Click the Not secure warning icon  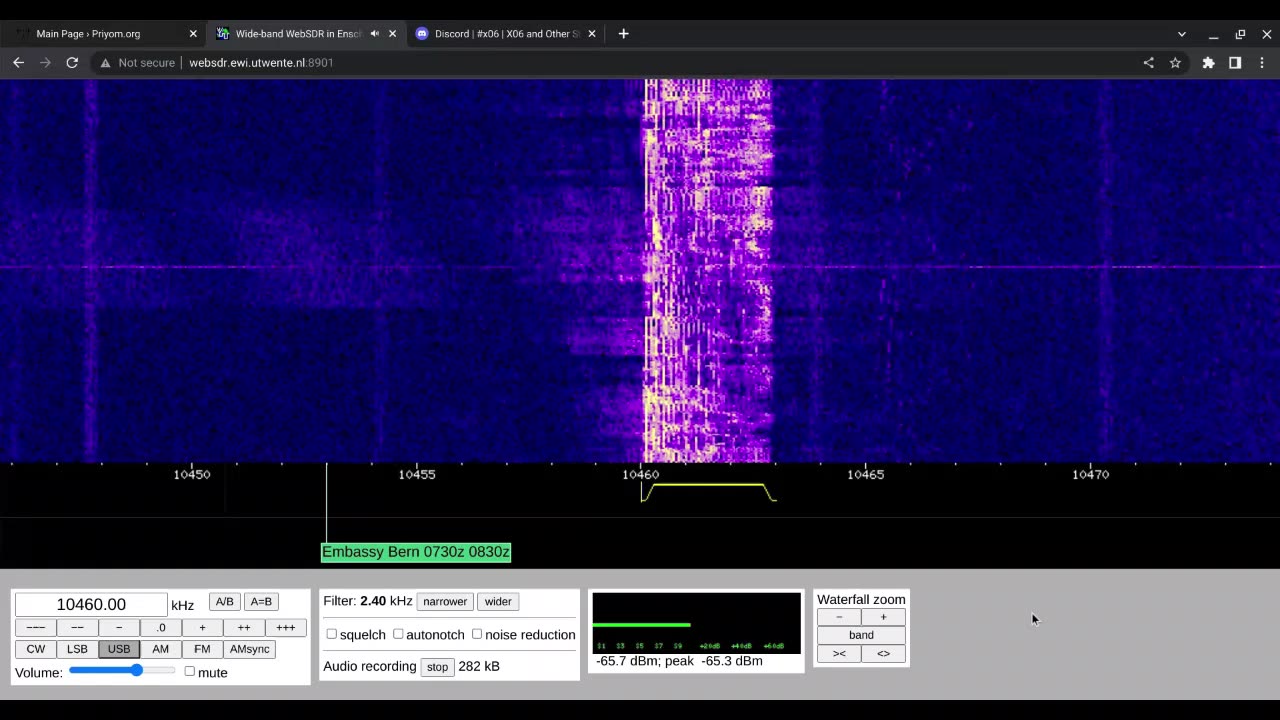pos(105,62)
